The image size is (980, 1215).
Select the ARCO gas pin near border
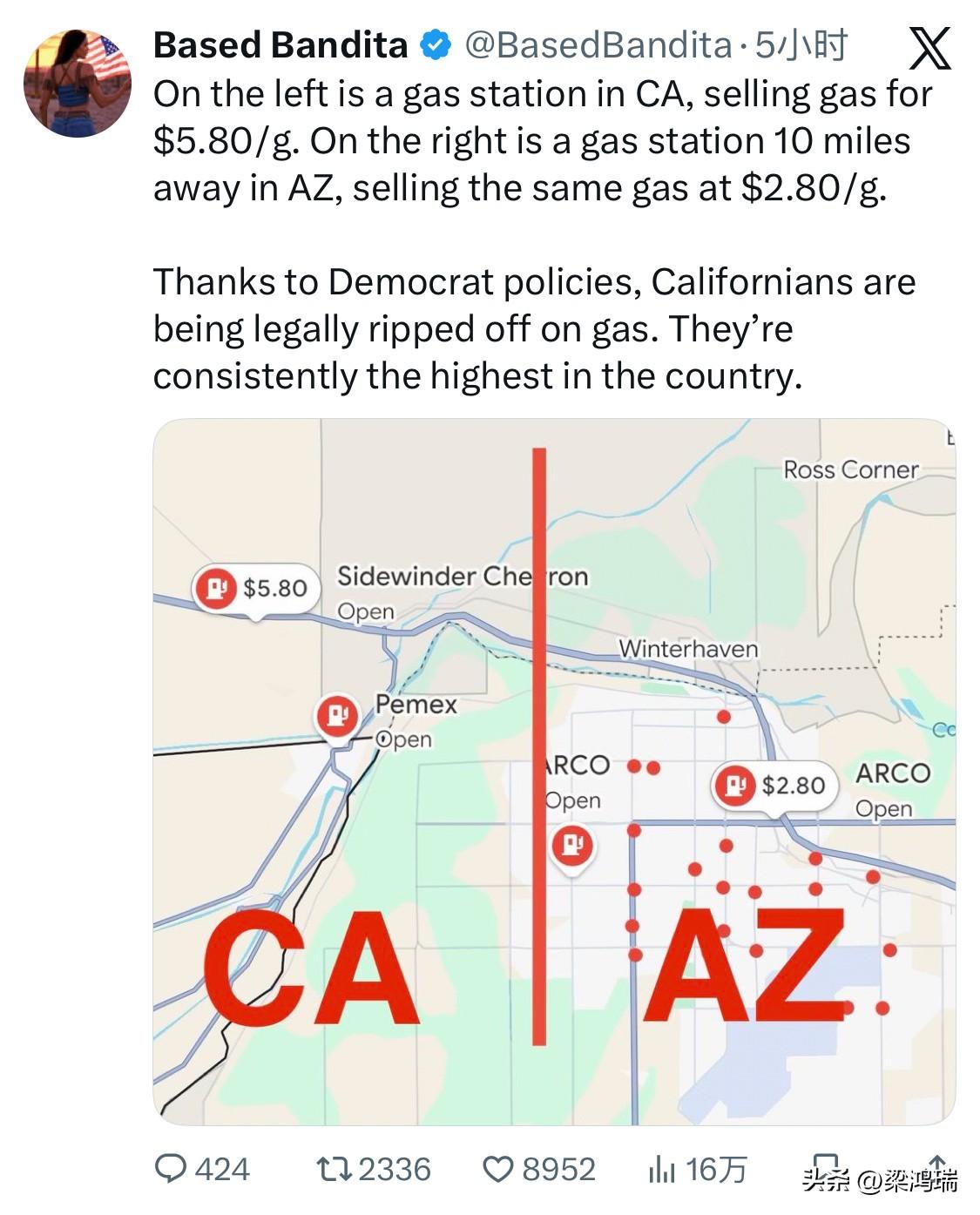point(572,845)
